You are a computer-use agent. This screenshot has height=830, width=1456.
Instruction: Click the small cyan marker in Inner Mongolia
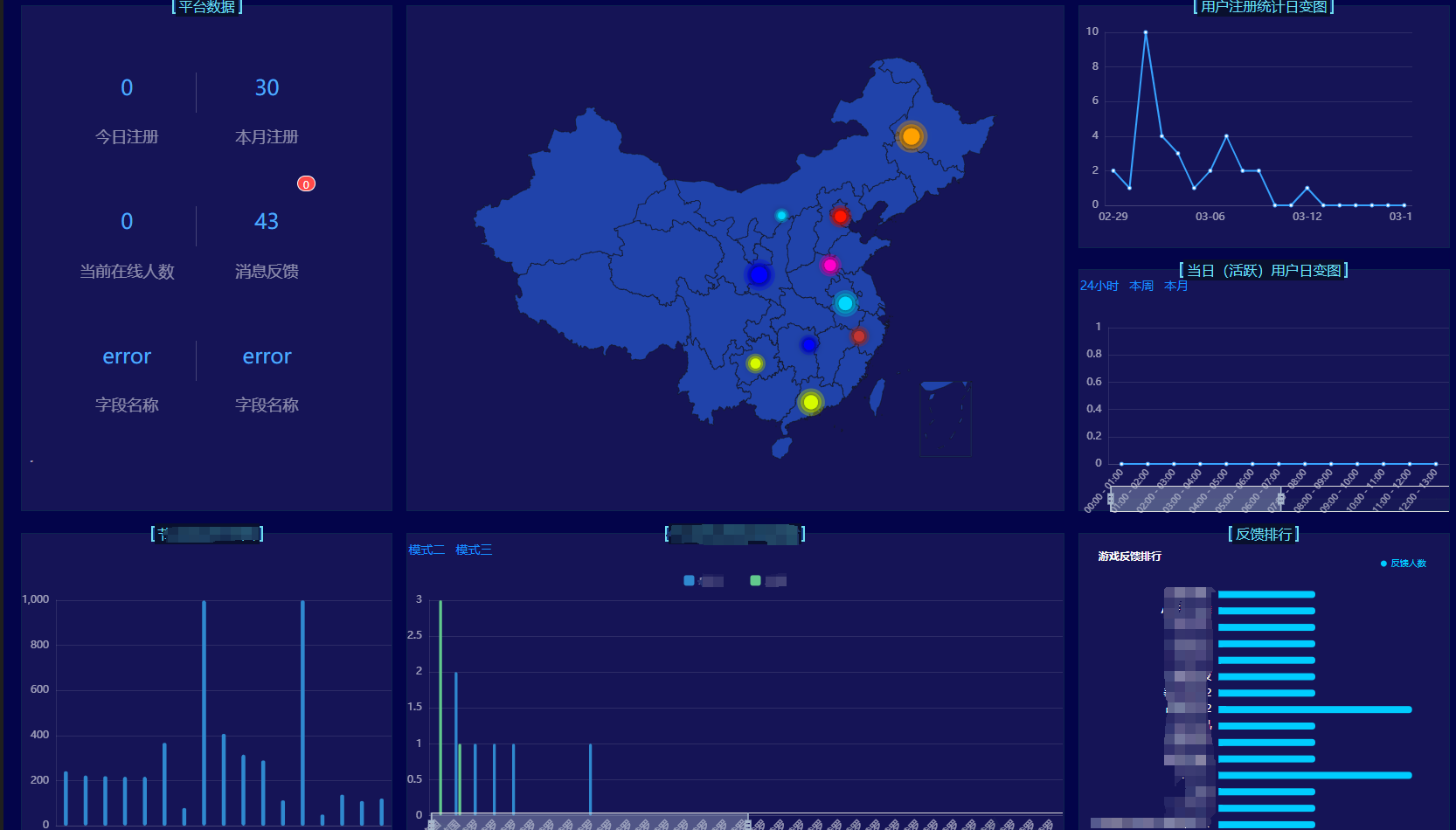click(781, 215)
